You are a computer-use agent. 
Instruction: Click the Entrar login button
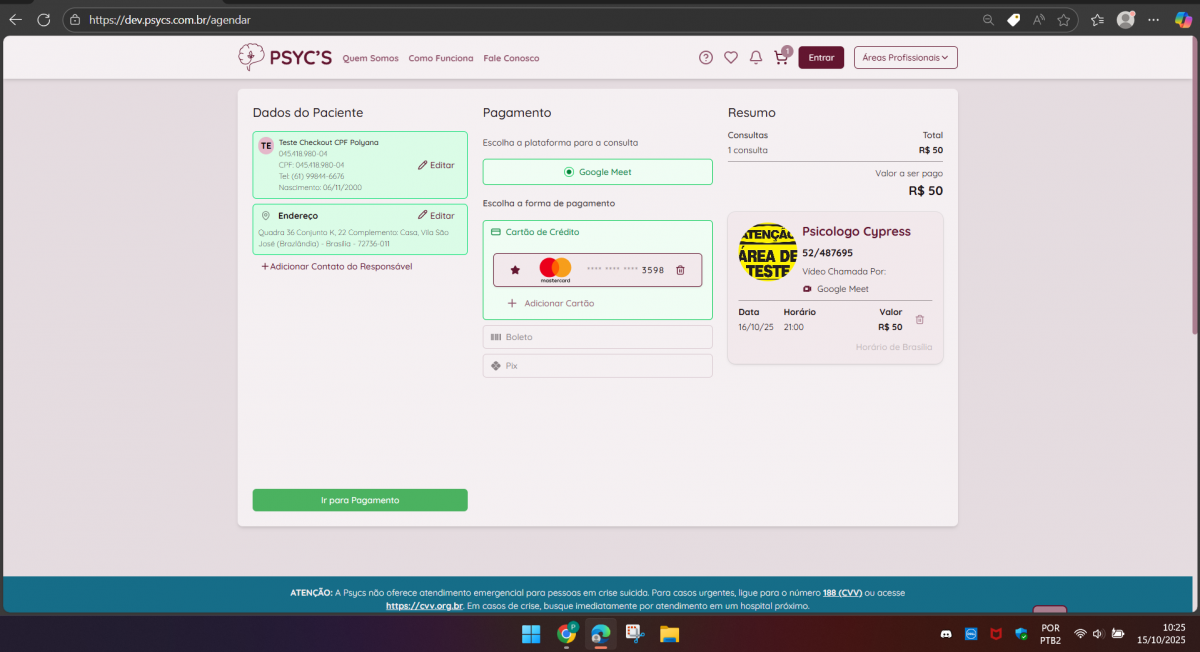click(x=821, y=58)
